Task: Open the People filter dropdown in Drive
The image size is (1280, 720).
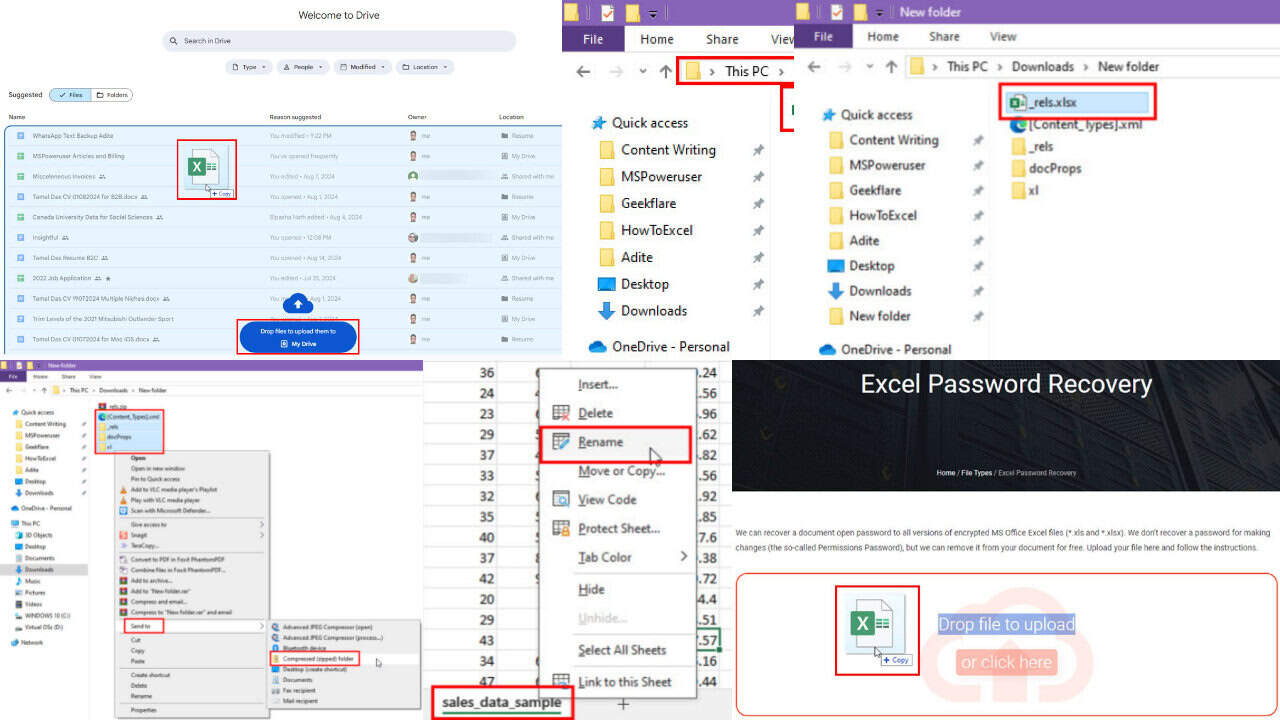Action: click(x=303, y=67)
